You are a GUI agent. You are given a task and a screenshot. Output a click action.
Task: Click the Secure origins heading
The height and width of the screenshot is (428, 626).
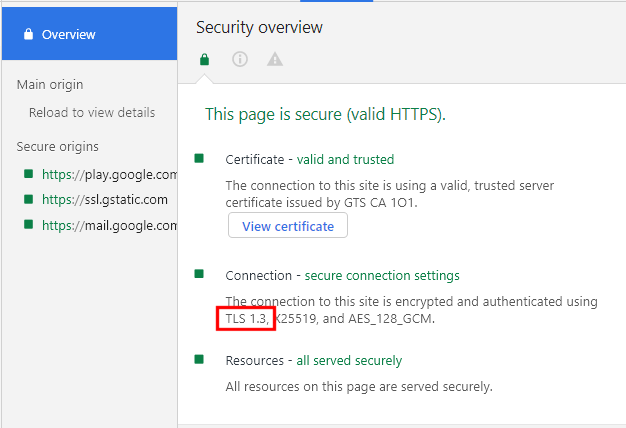[x=57, y=147]
